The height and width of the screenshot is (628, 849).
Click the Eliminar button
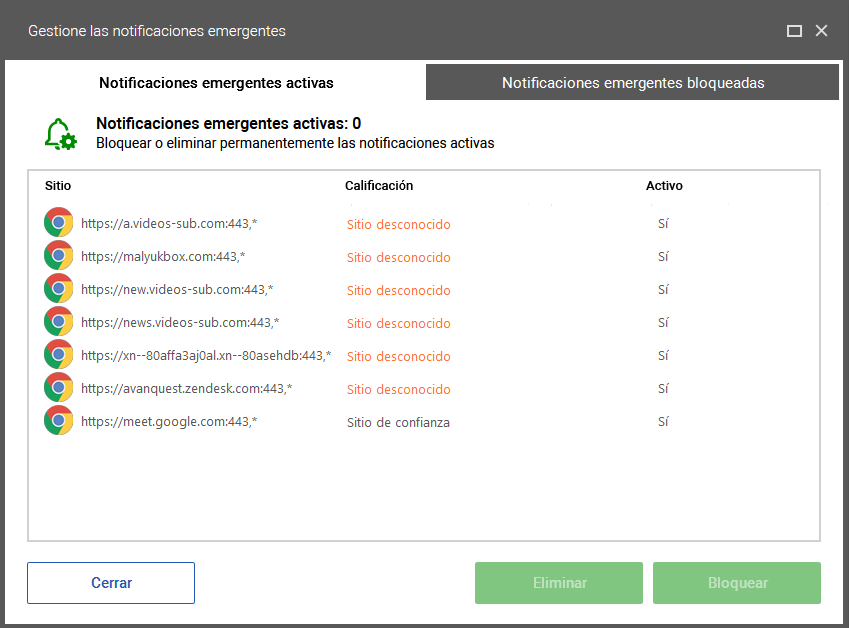tap(559, 583)
